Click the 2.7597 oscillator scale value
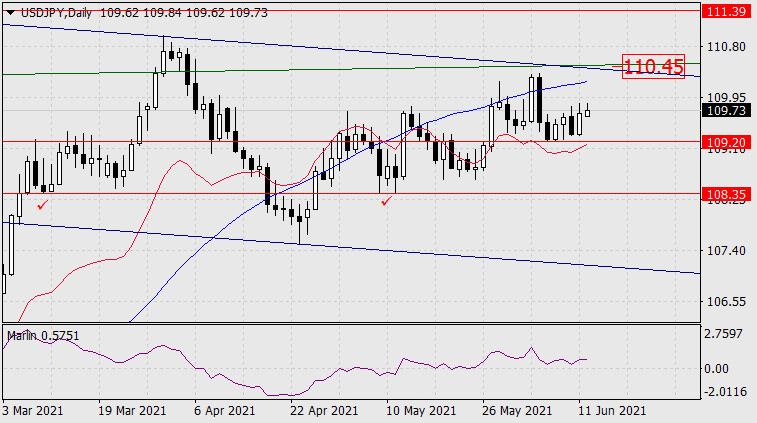This screenshot has width=757, height=423. (723, 334)
